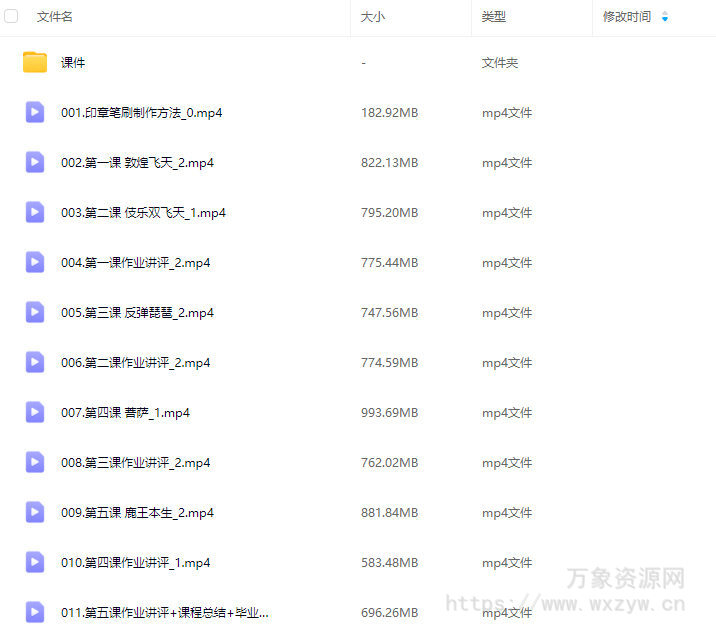Open file 006.第二课作业讲评_2.mp4
This screenshot has width=716, height=638.
136,363
